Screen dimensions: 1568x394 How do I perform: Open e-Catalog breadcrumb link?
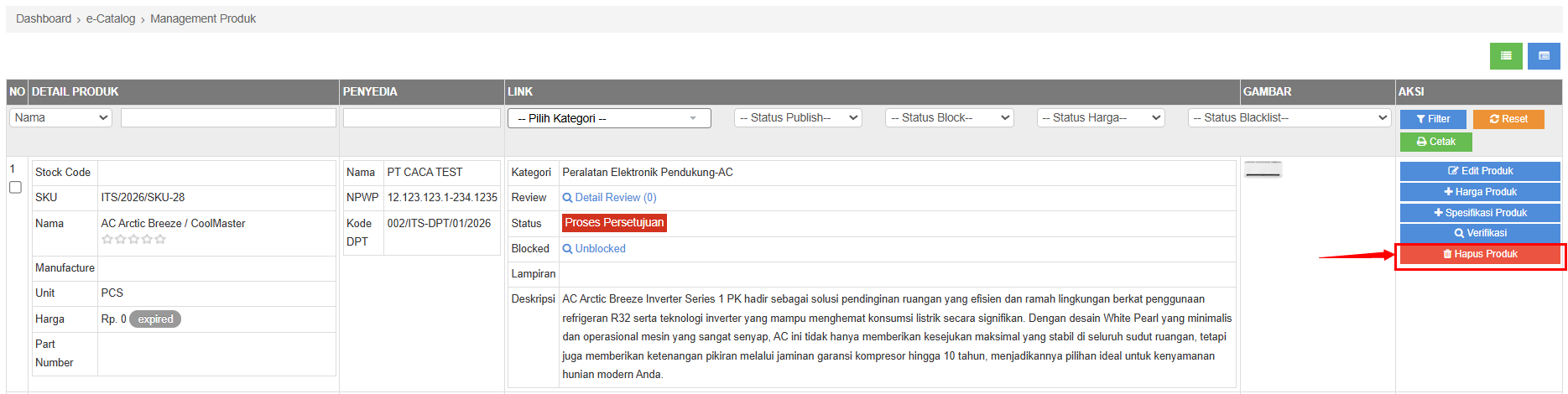coord(111,19)
